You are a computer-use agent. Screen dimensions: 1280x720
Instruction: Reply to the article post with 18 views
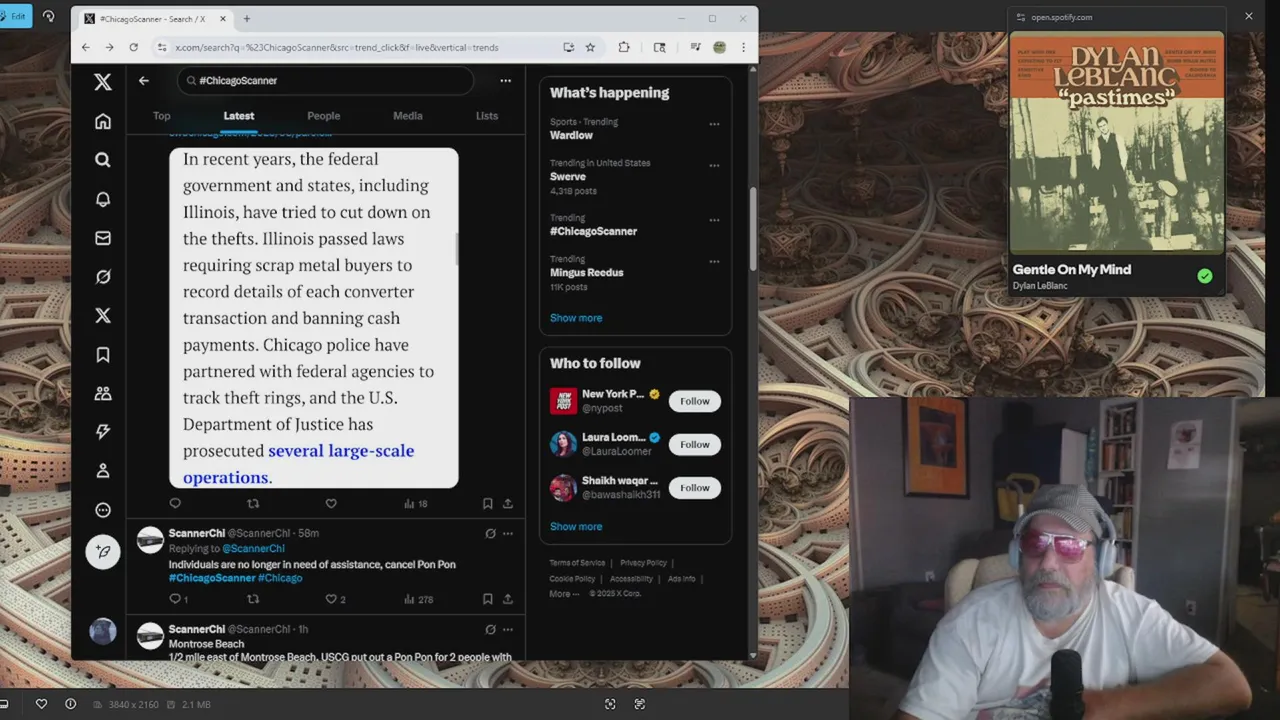coord(175,503)
